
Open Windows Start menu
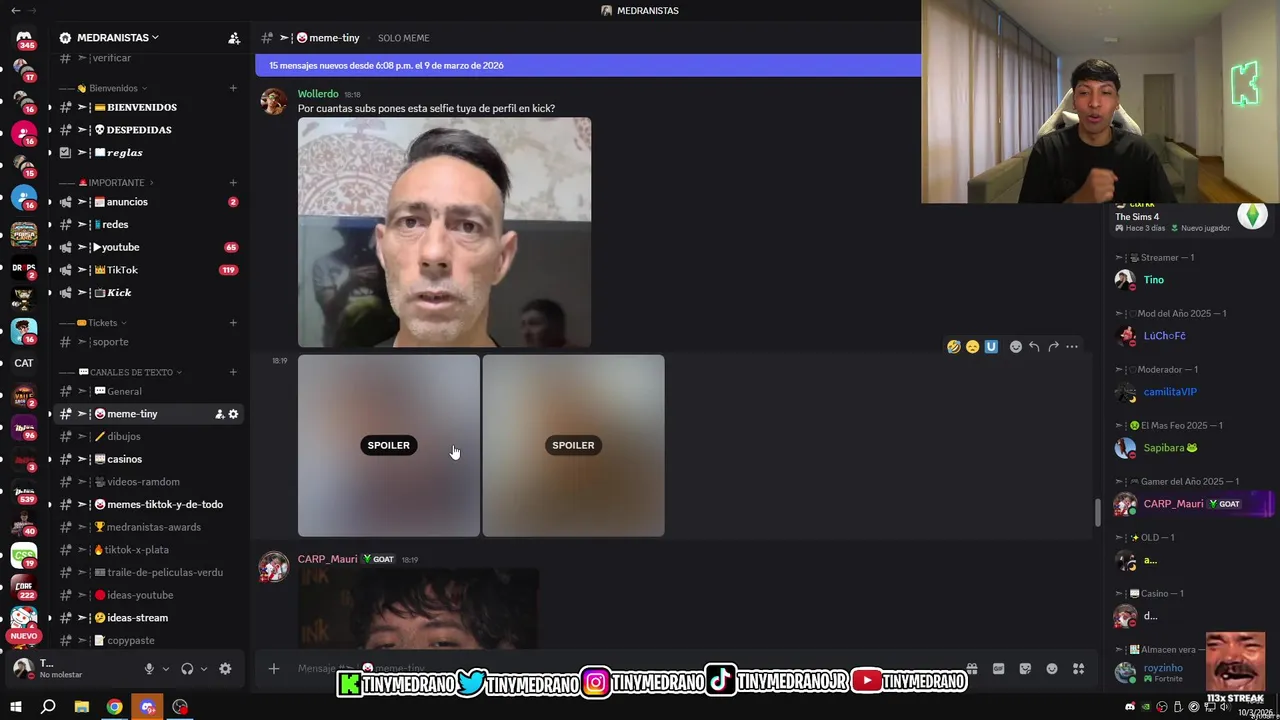(16, 707)
